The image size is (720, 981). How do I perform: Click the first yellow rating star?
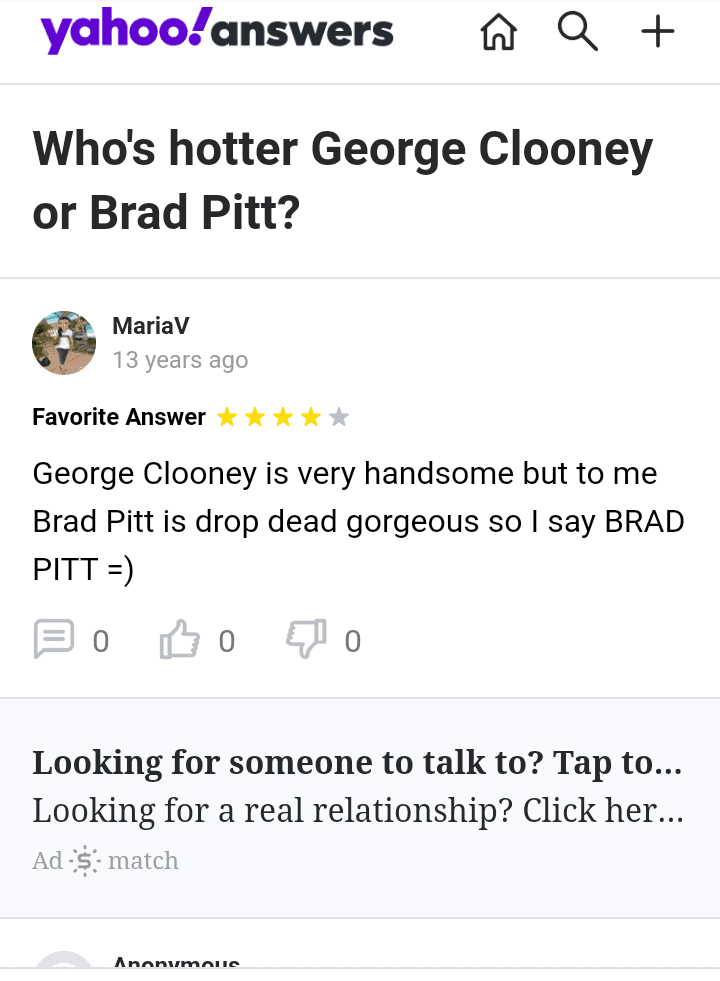227,417
